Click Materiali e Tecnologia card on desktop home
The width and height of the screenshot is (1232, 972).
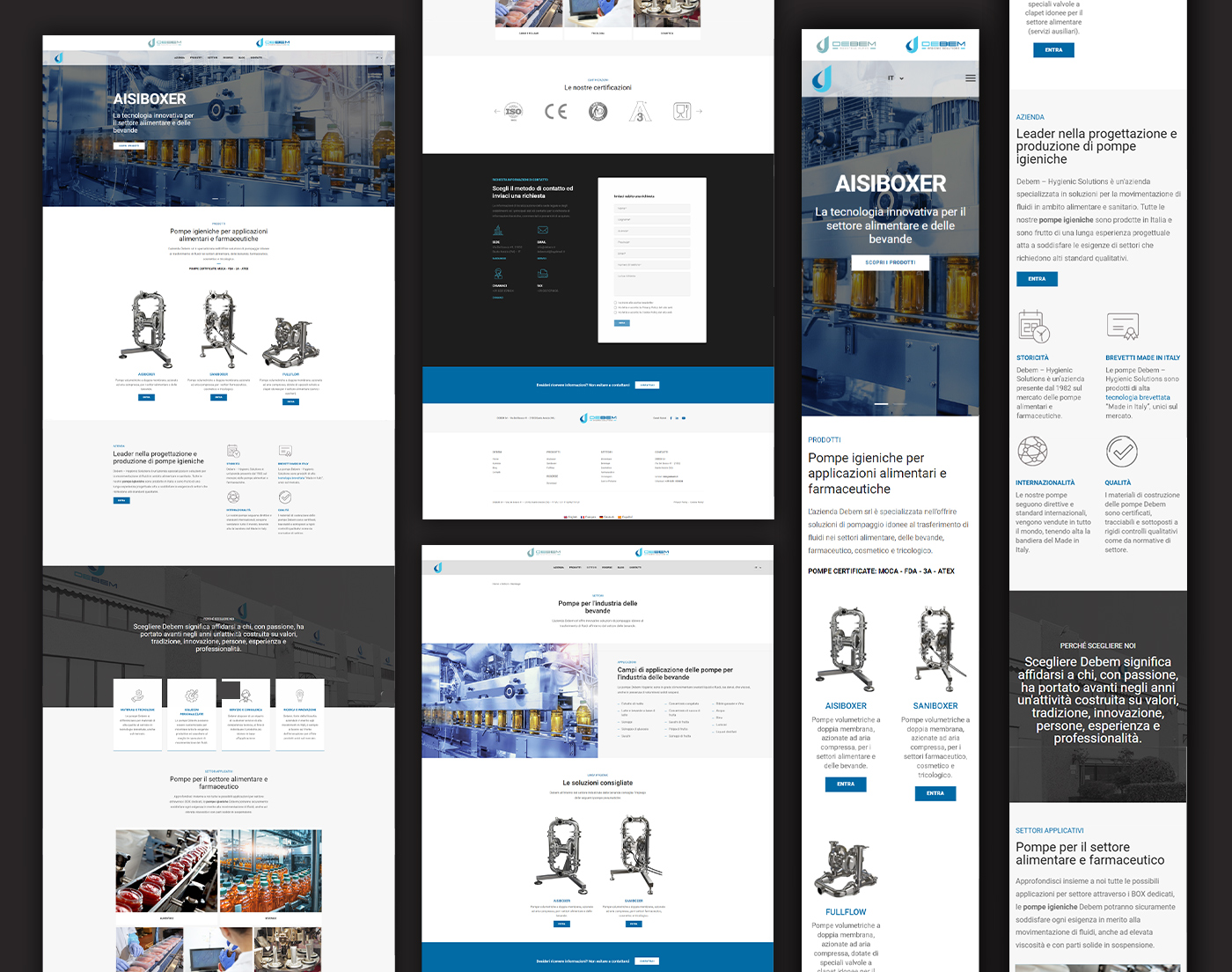click(x=137, y=714)
